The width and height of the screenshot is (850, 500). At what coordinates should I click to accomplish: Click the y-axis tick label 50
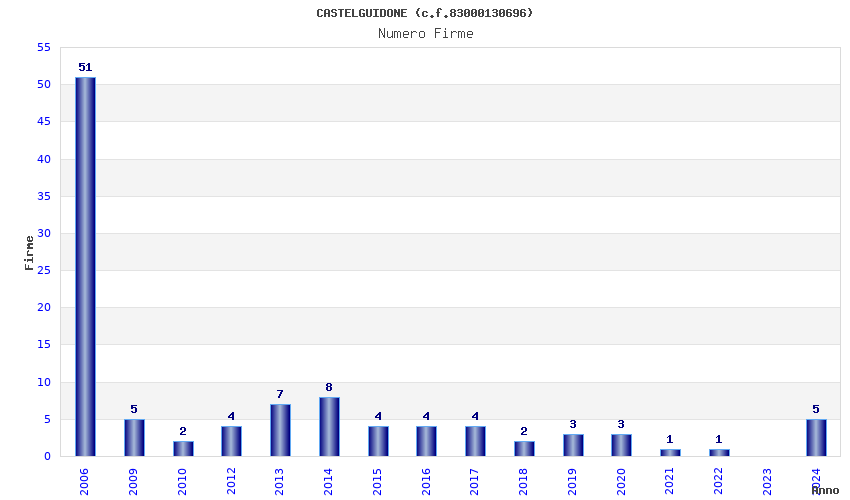coord(44,85)
